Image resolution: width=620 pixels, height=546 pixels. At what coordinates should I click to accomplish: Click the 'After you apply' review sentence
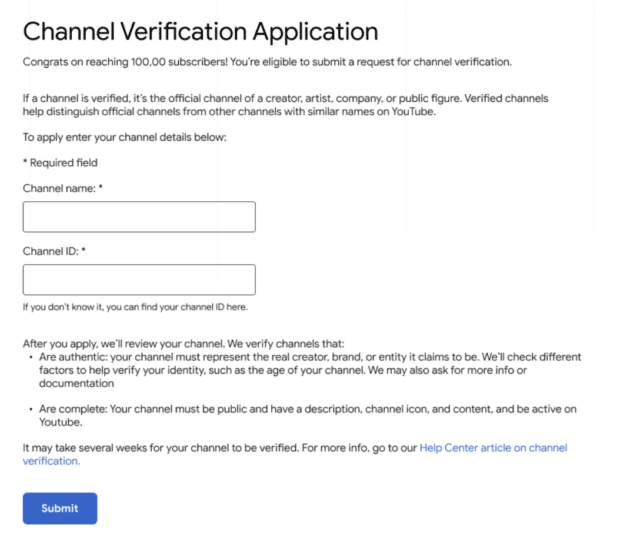pyautogui.click(x=183, y=344)
